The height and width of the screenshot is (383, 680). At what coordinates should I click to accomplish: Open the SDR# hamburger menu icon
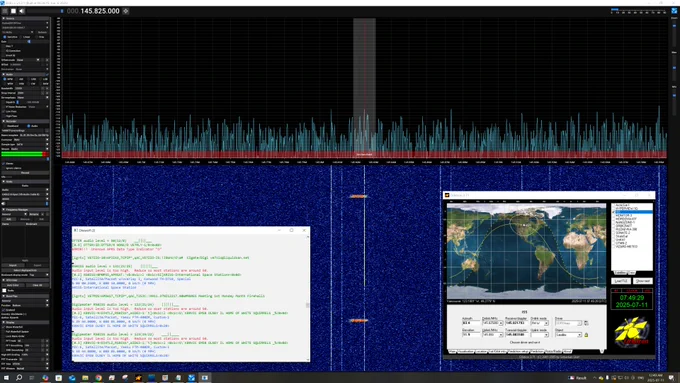click(x=5, y=11)
